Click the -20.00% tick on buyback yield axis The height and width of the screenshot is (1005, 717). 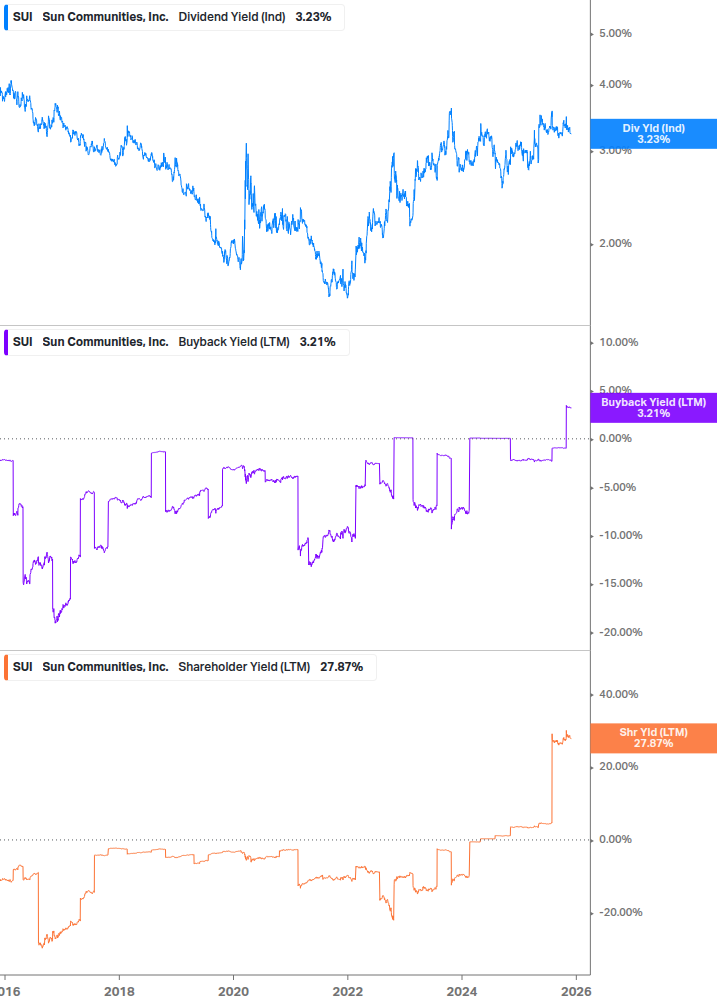(620, 632)
